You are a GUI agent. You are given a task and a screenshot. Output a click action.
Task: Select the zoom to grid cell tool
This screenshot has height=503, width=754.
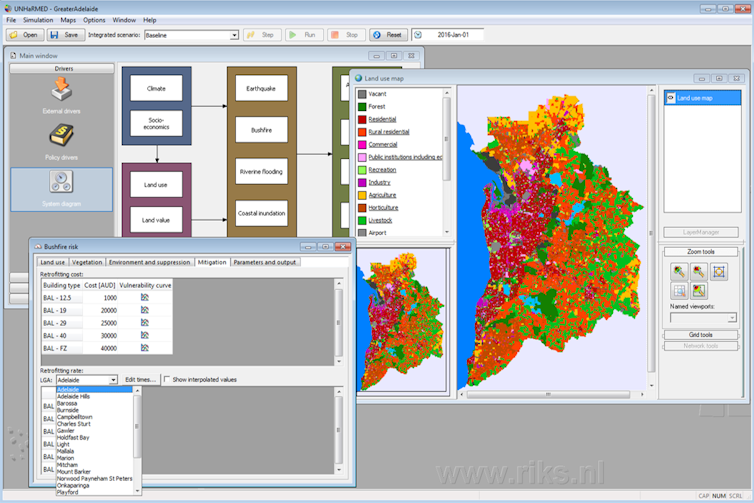tap(679, 290)
